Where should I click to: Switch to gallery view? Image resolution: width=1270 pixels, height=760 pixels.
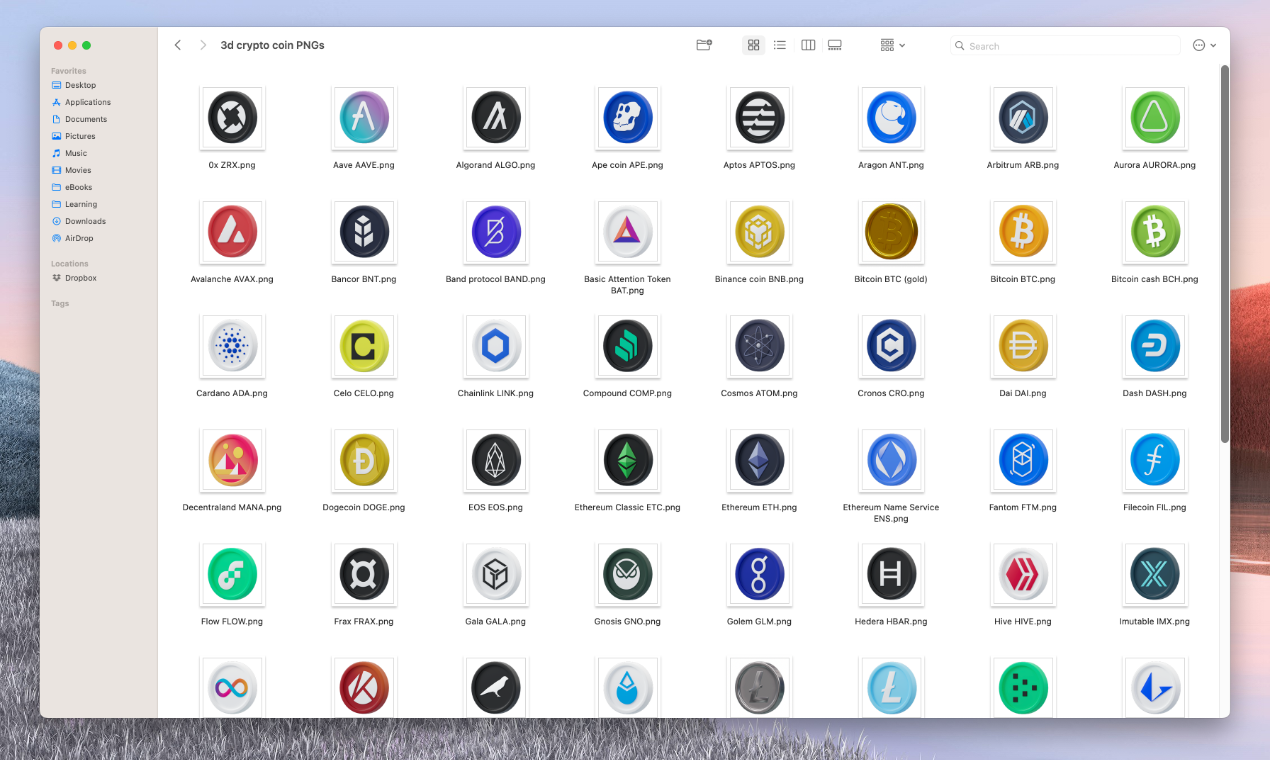coord(835,45)
